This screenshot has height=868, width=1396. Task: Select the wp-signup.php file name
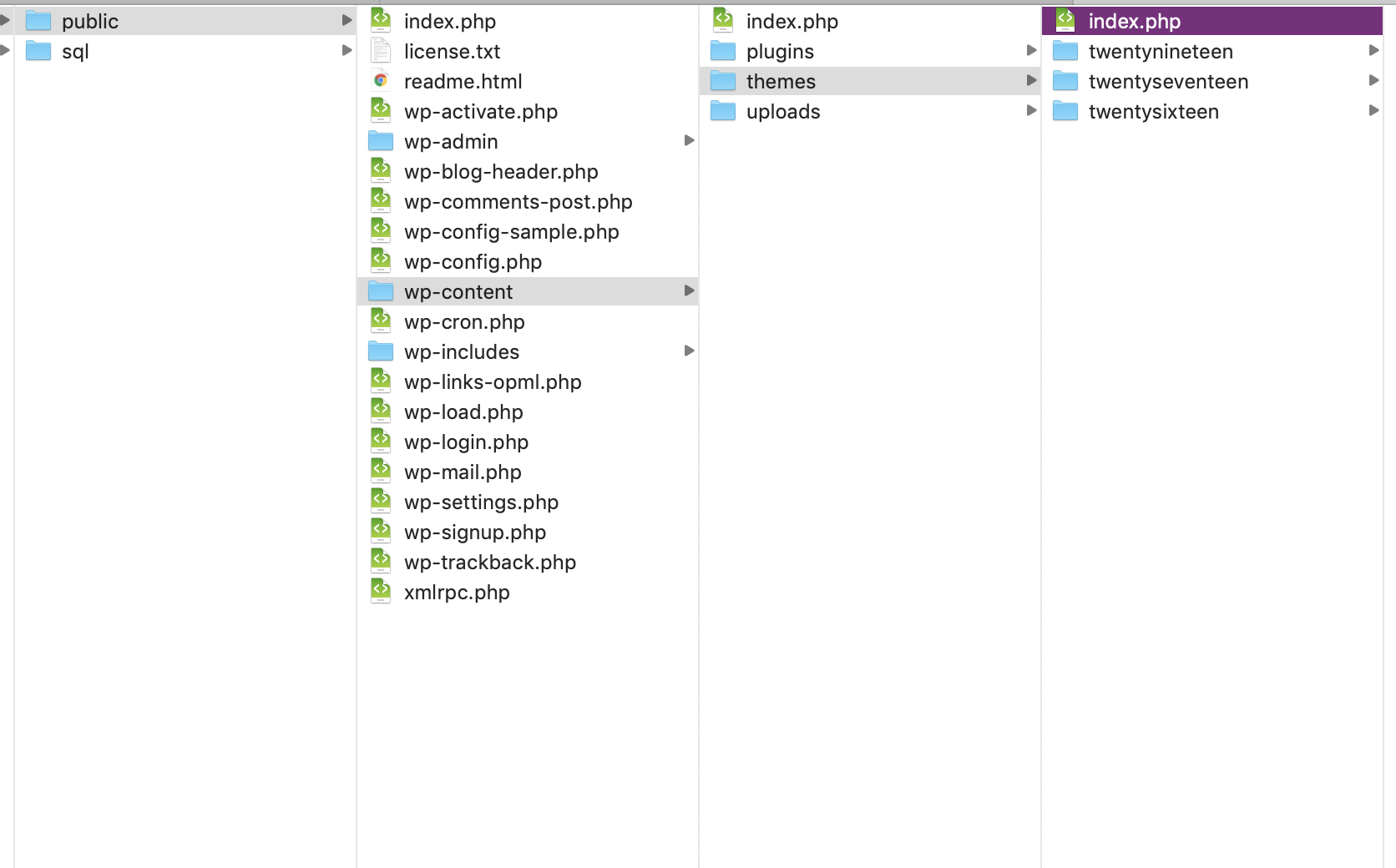click(x=475, y=532)
